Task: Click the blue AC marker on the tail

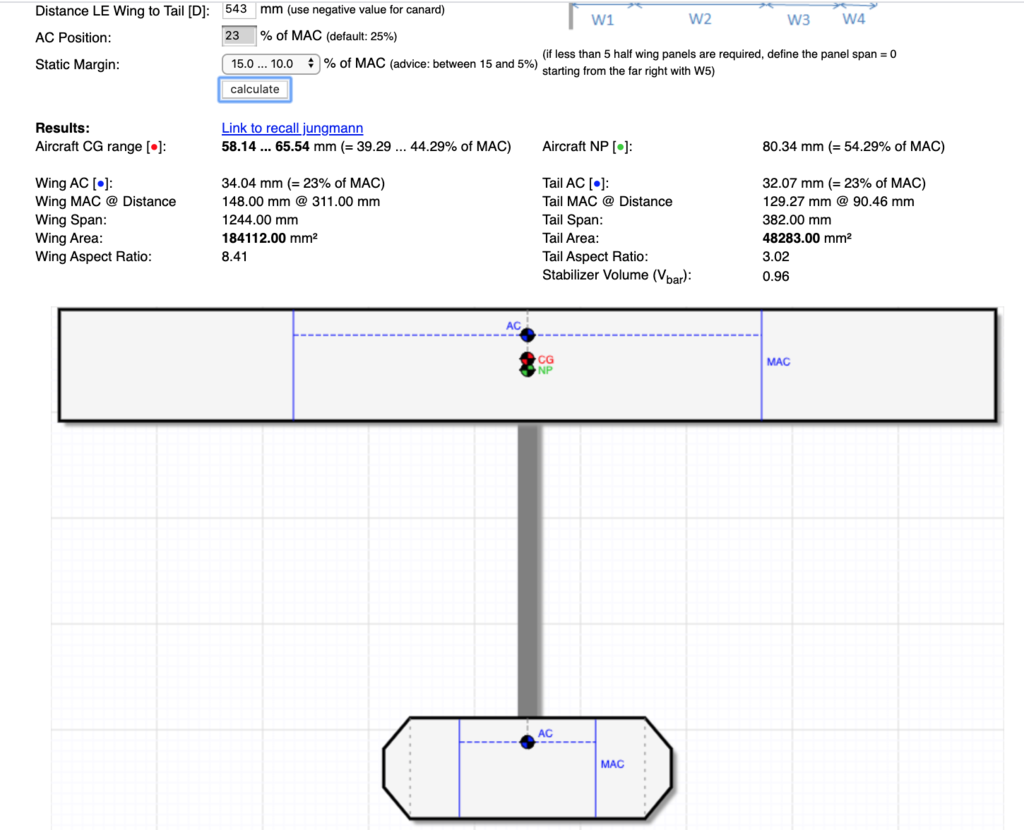Action: [527, 742]
